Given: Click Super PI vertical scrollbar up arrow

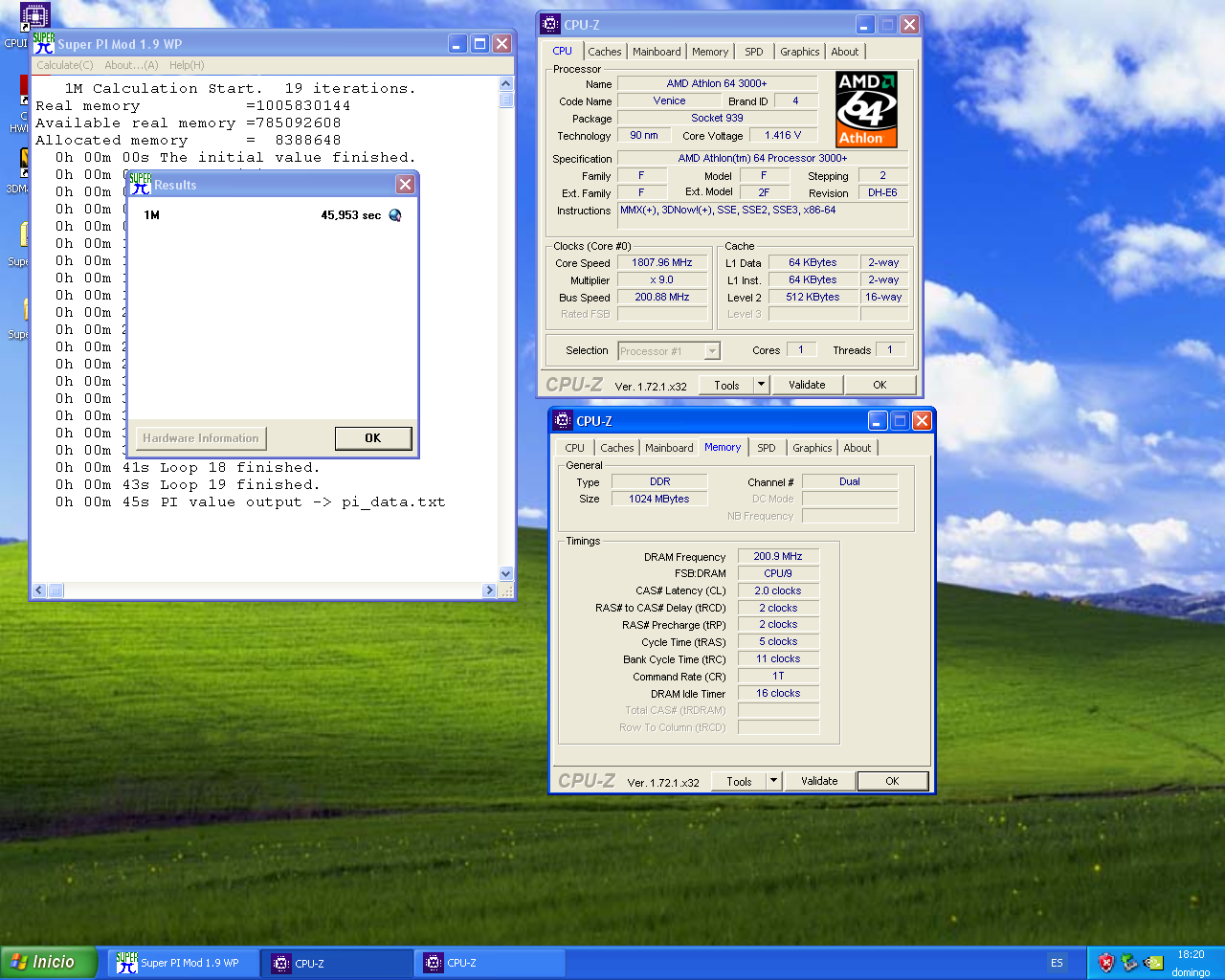Looking at the screenshot, I should point(506,83).
